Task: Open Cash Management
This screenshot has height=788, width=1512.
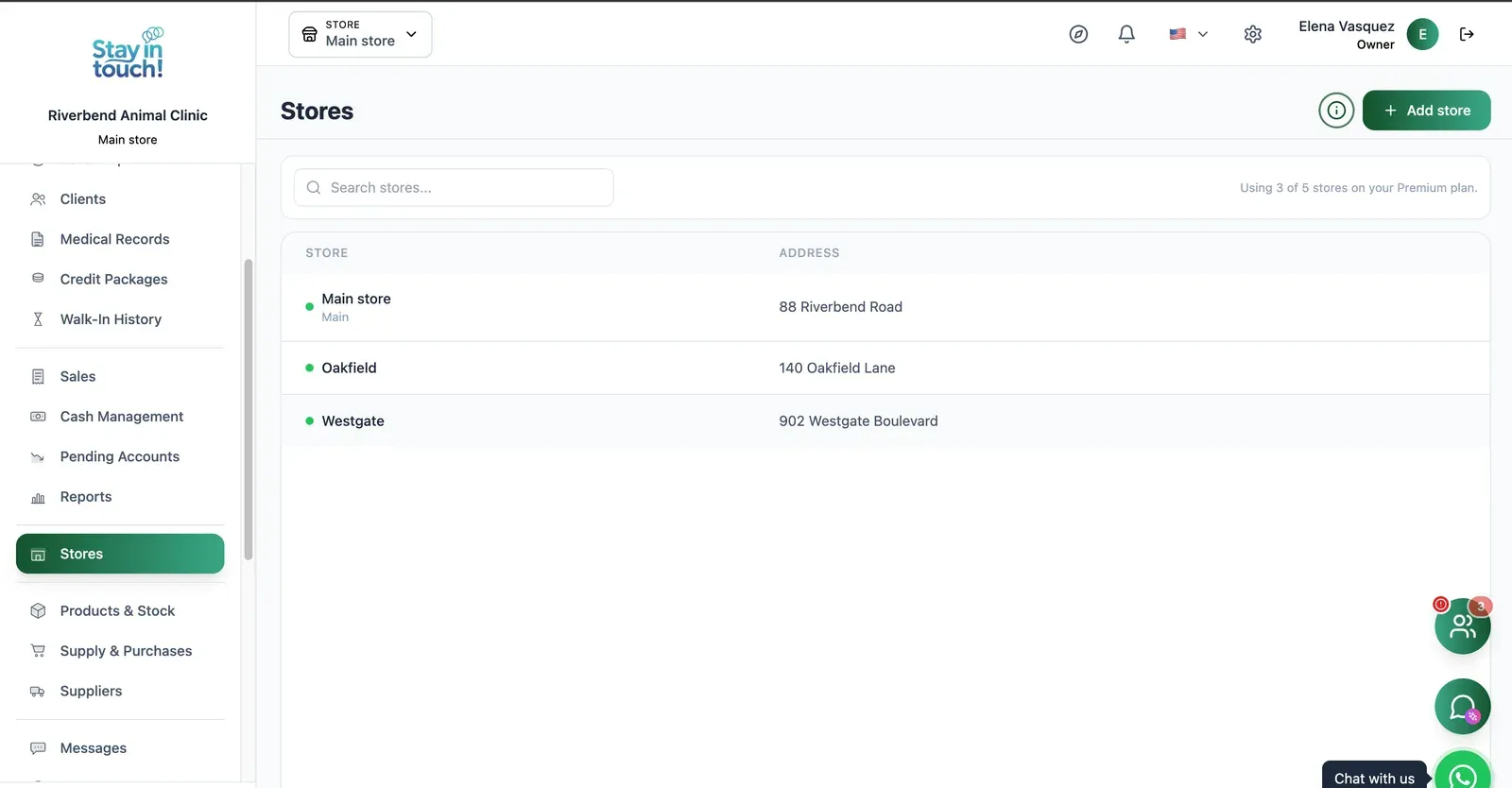Action: [120, 417]
